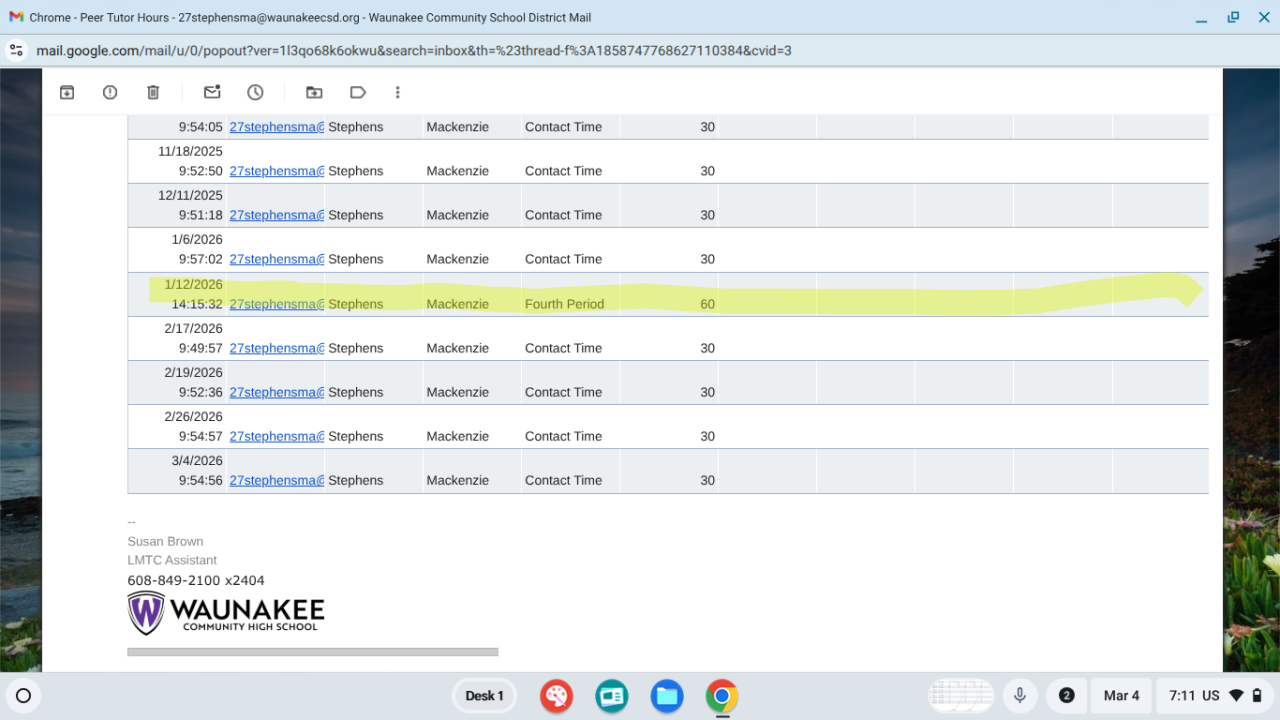Image resolution: width=1280 pixels, height=720 pixels.
Task: Click the date 1/12/2026
Action: click(x=193, y=284)
